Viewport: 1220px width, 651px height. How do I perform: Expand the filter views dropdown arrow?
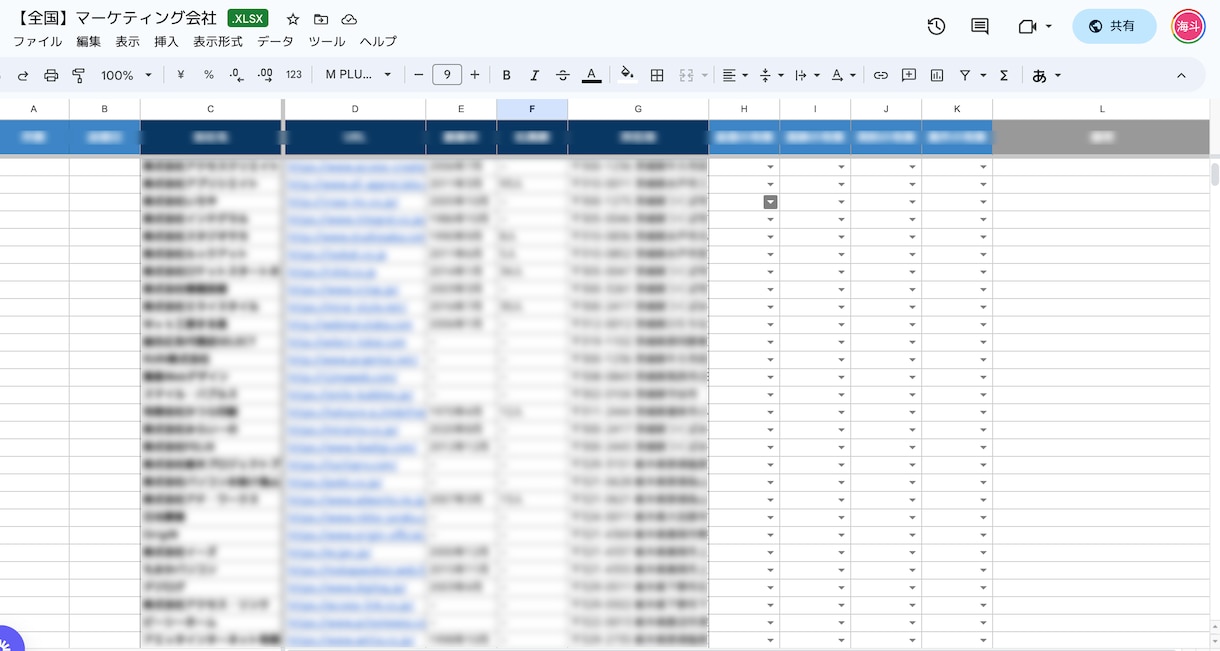click(983, 75)
